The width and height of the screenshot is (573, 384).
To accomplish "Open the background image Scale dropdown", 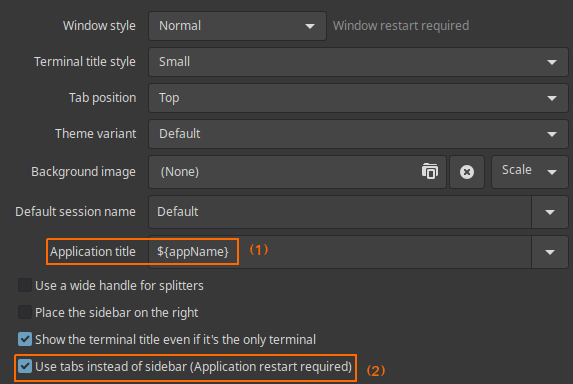I will click(530, 172).
